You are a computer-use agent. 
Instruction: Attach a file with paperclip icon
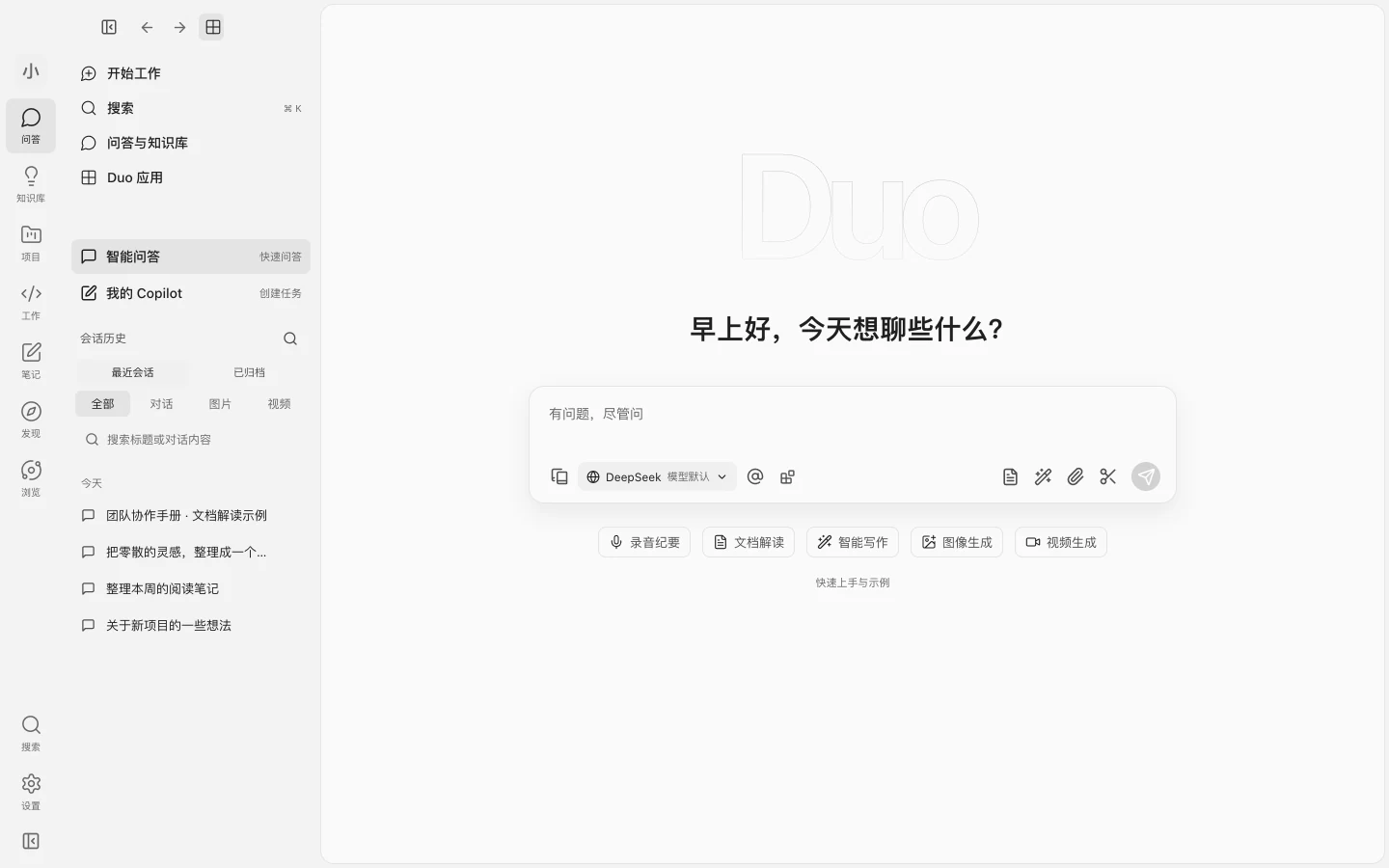point(1076,476)
